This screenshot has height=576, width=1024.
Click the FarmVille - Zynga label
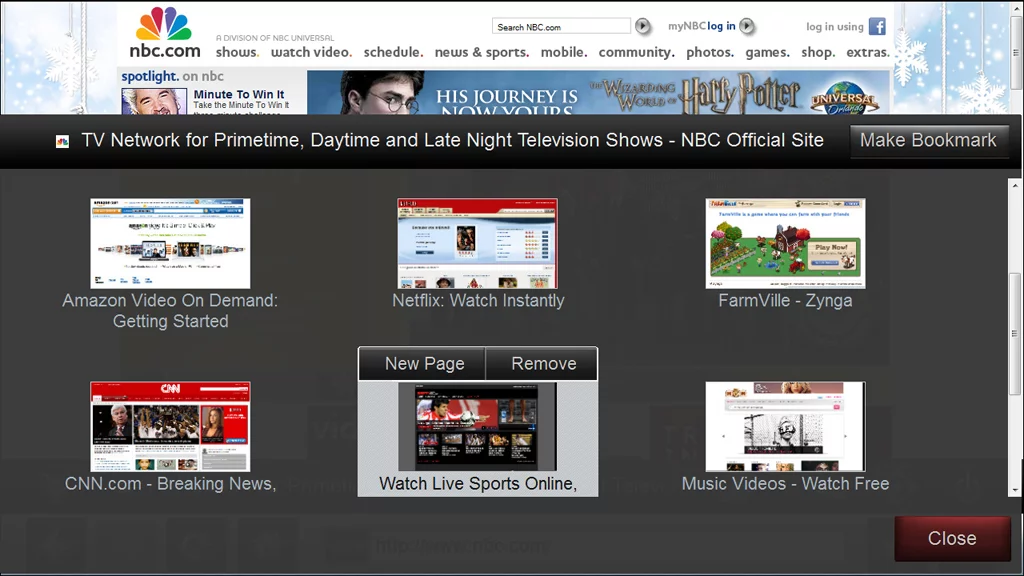[x=785, y=300]
